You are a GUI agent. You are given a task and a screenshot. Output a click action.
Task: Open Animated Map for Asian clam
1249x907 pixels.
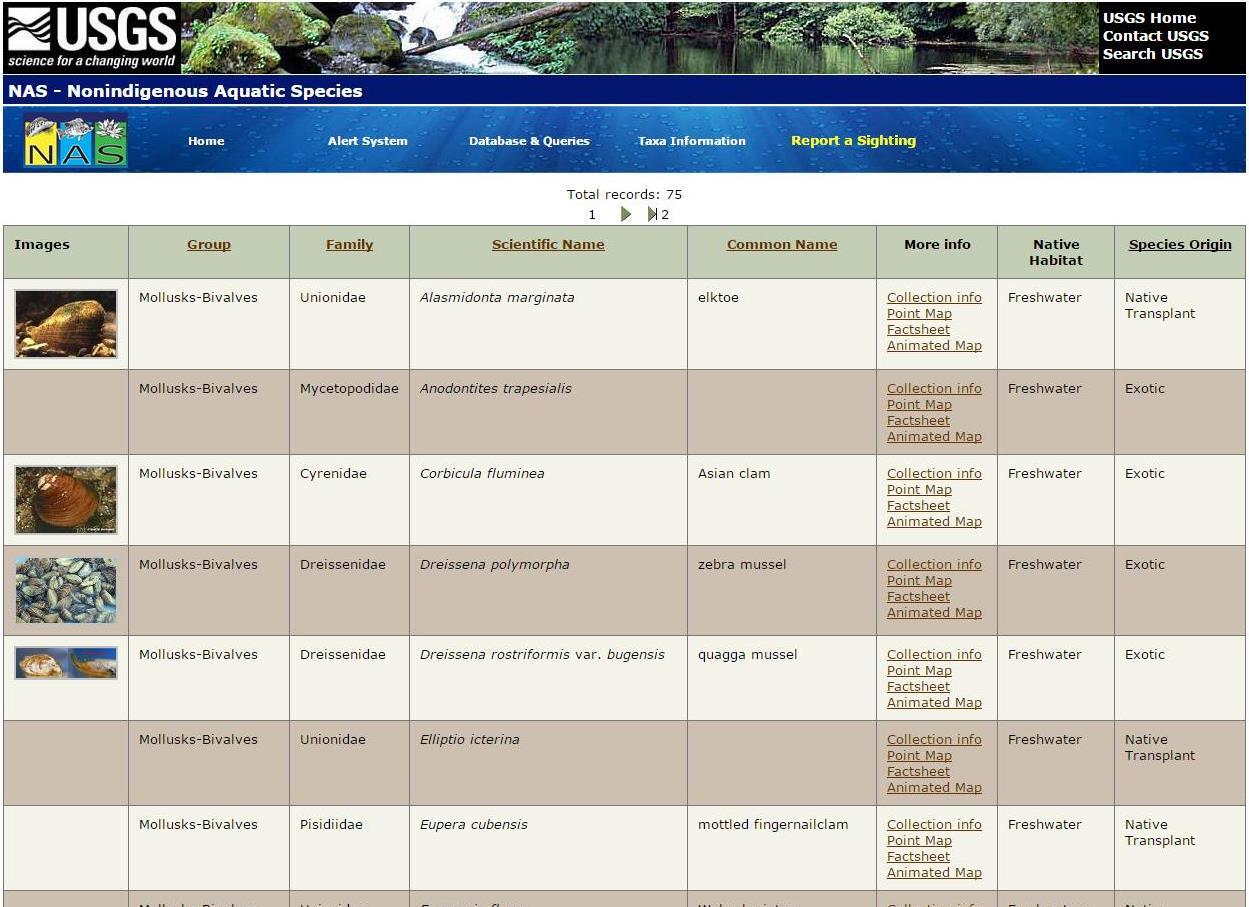pos(934,521)
